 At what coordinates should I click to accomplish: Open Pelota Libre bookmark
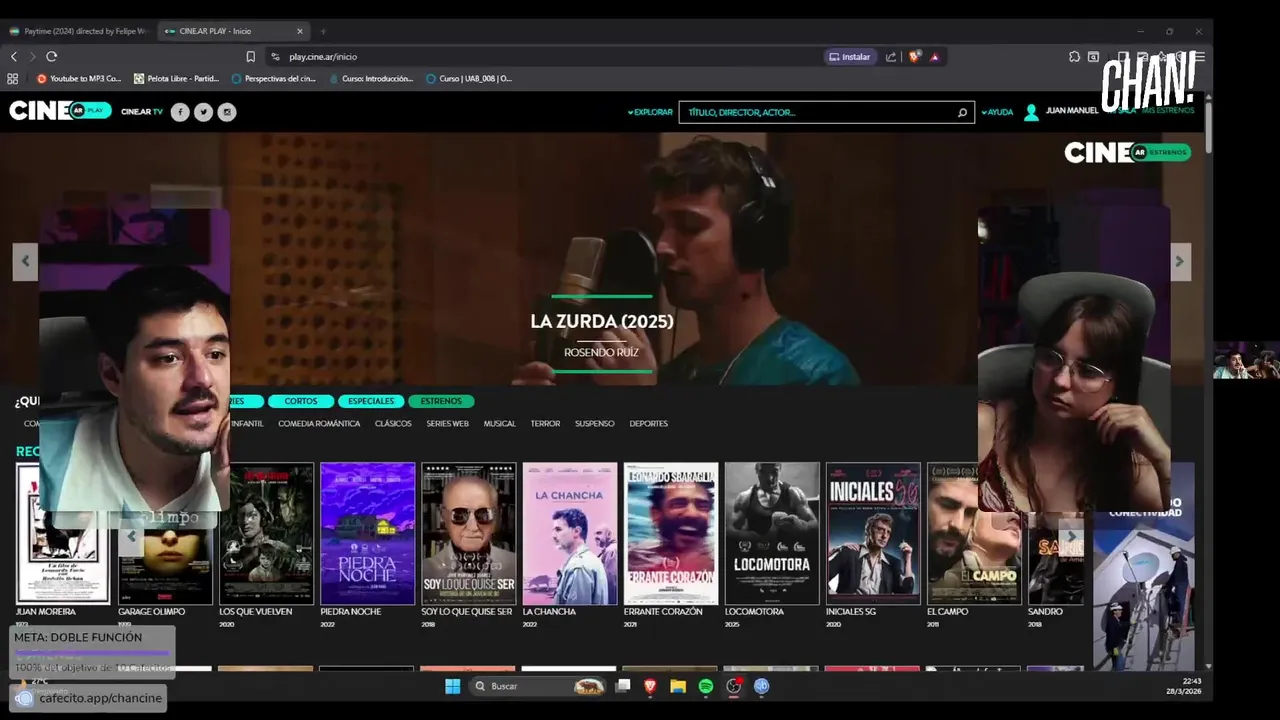tap(176, 78)
